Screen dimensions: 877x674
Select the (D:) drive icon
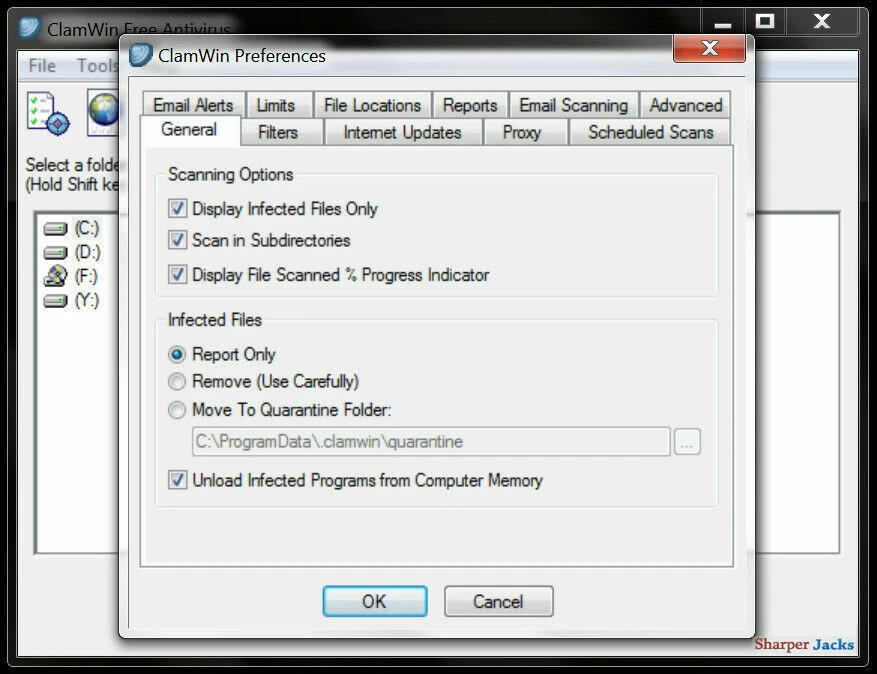55,252
